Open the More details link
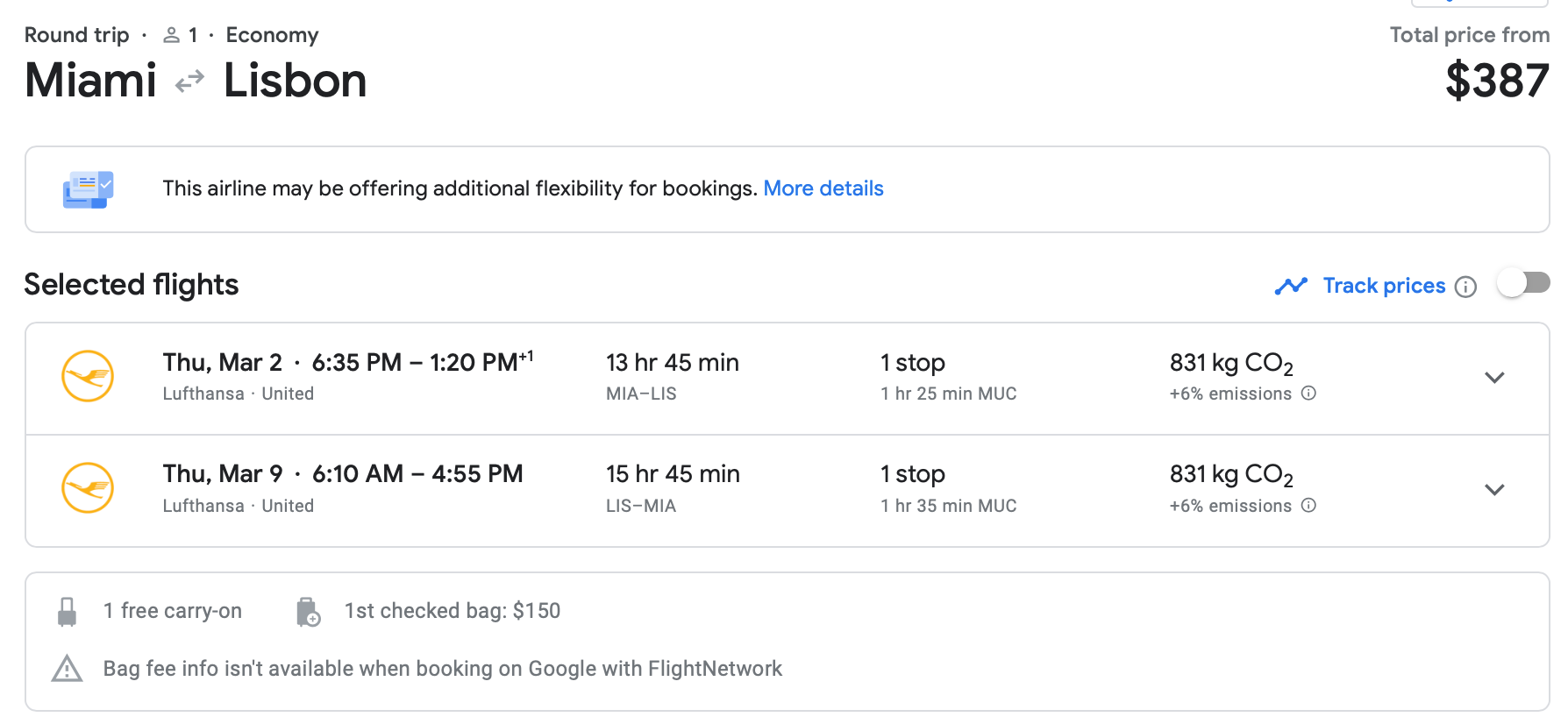Viewport: 1568px width, 724px height. point(823,188)
